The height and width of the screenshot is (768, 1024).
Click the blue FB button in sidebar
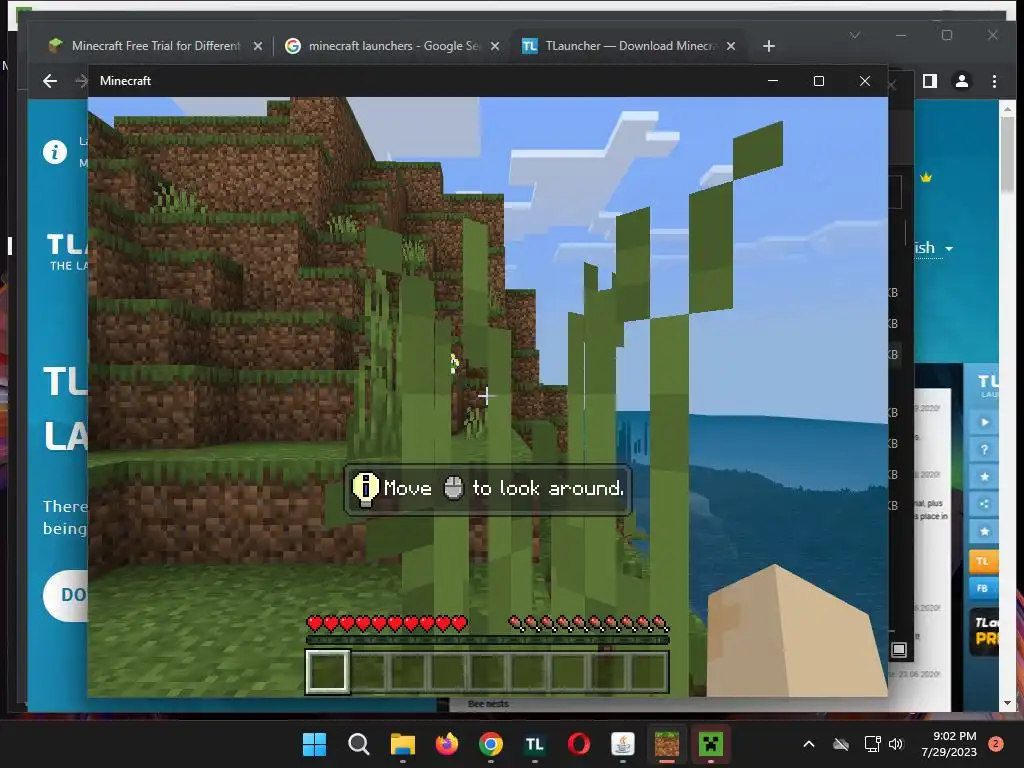(983, 588)
